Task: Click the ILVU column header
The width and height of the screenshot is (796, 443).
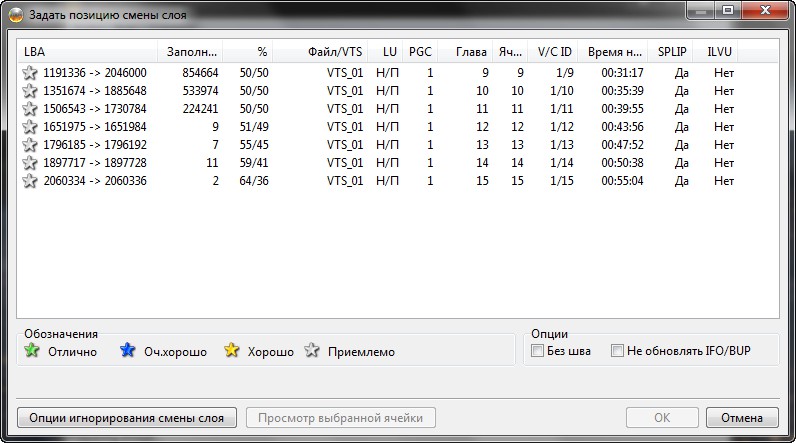Action: pyautogui.click(x=715, y=52)
